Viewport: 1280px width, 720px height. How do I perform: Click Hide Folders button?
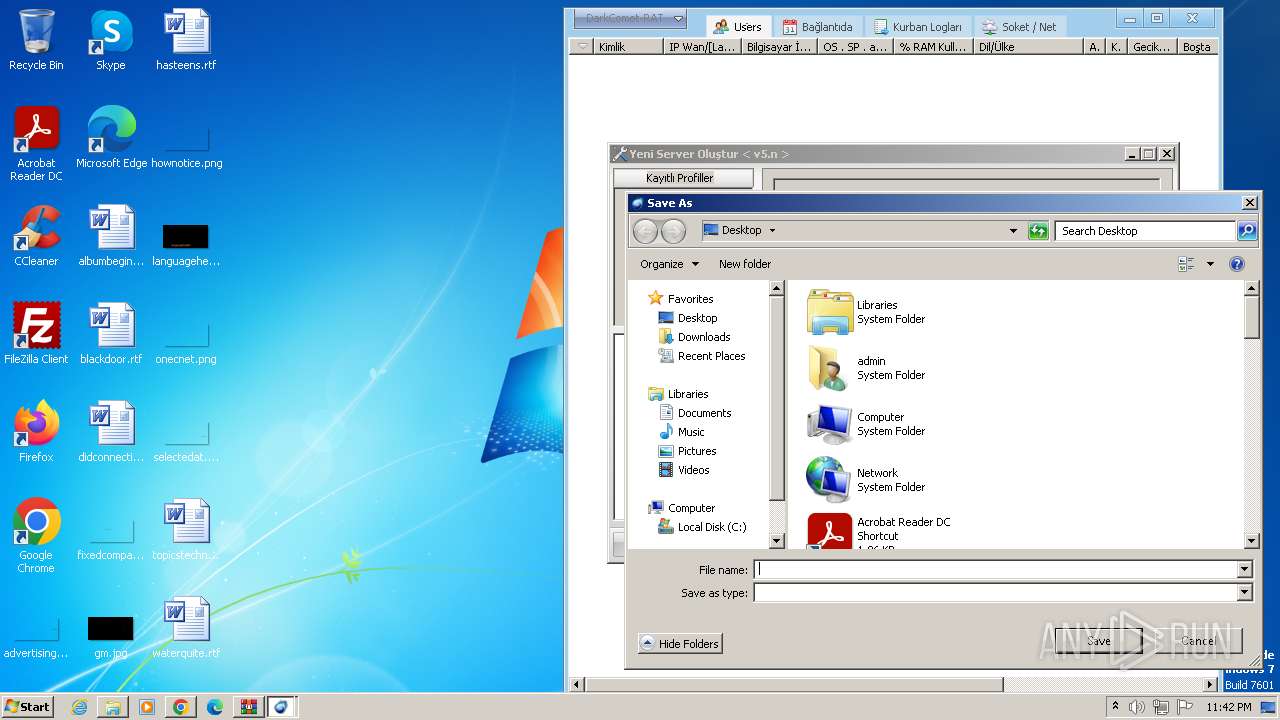(x=680, y=644)
